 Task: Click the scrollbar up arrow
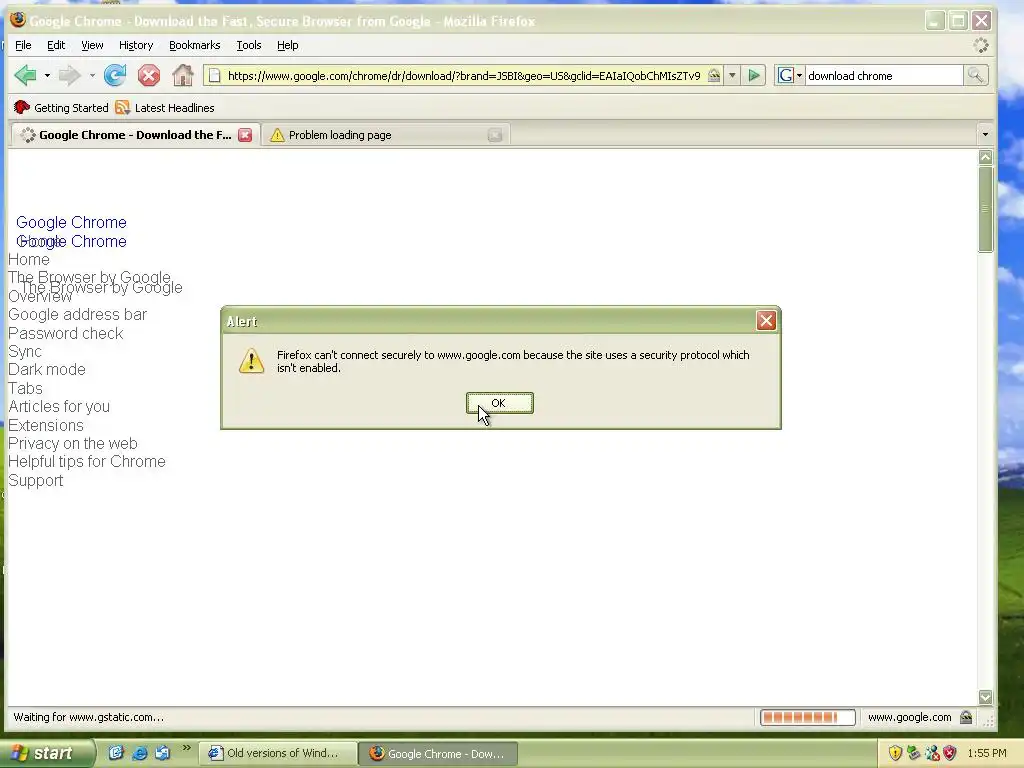(985, 157)
